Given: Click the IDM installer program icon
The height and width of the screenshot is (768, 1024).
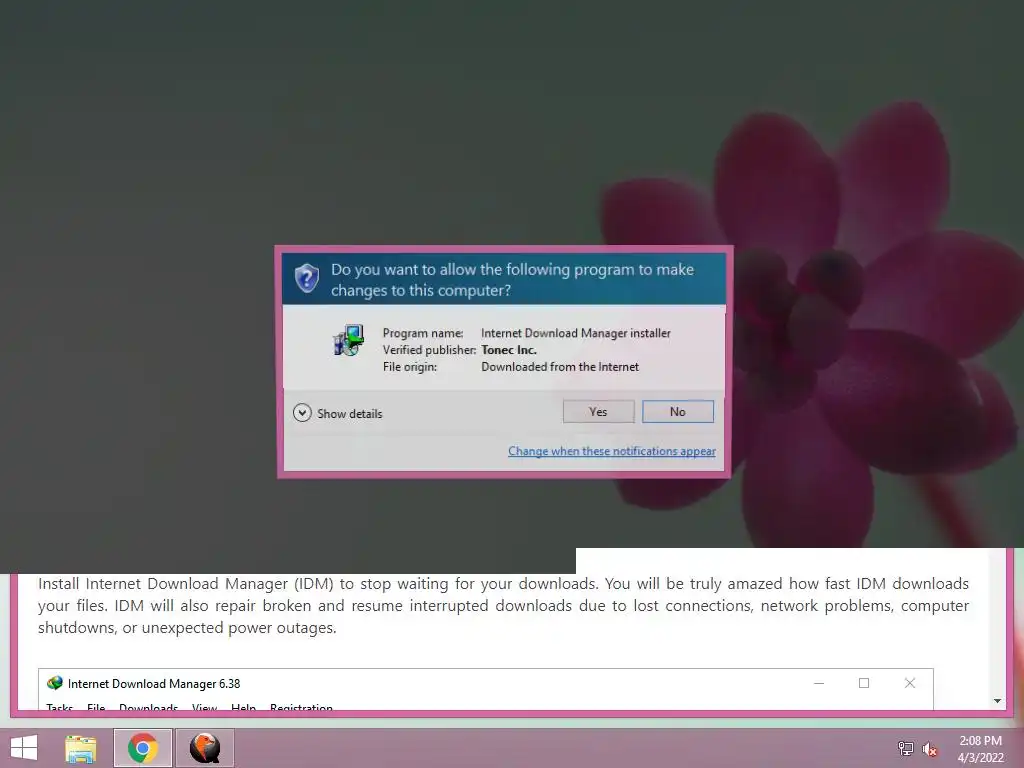Looking at the screenshot, I should pyautogui.click(x=348, y=340).
